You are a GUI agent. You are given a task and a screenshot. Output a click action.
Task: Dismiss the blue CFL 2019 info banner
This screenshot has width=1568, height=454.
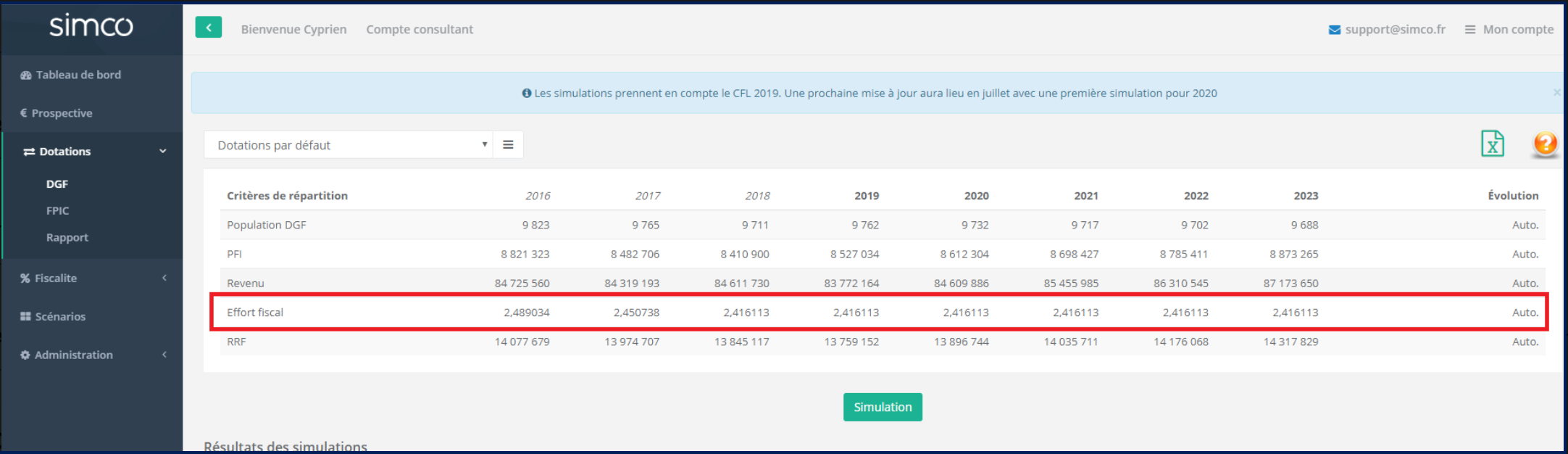tap(1556, 93)
